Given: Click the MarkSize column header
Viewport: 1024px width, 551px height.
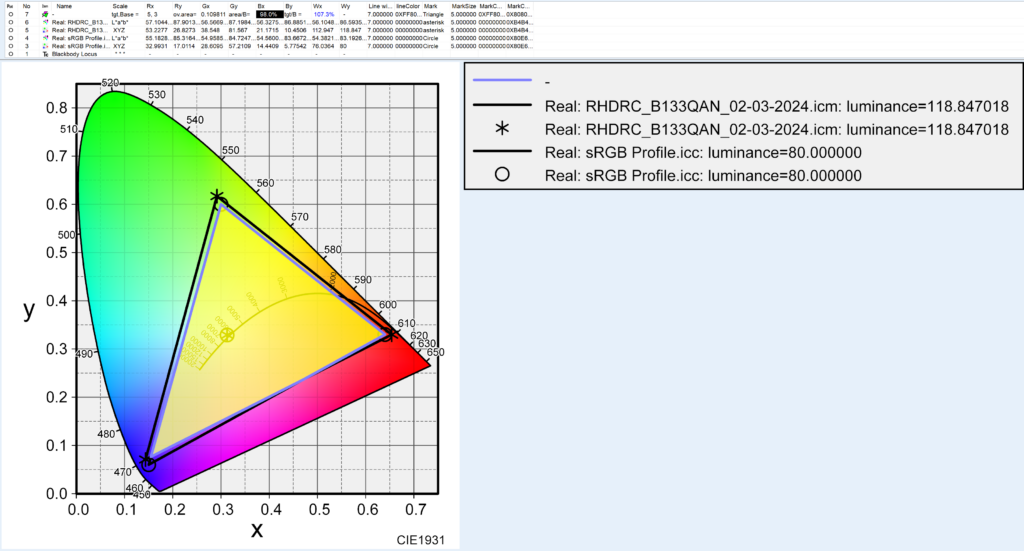Looking at the screenshot, I should pyautogui.click(x=464, y=6).
